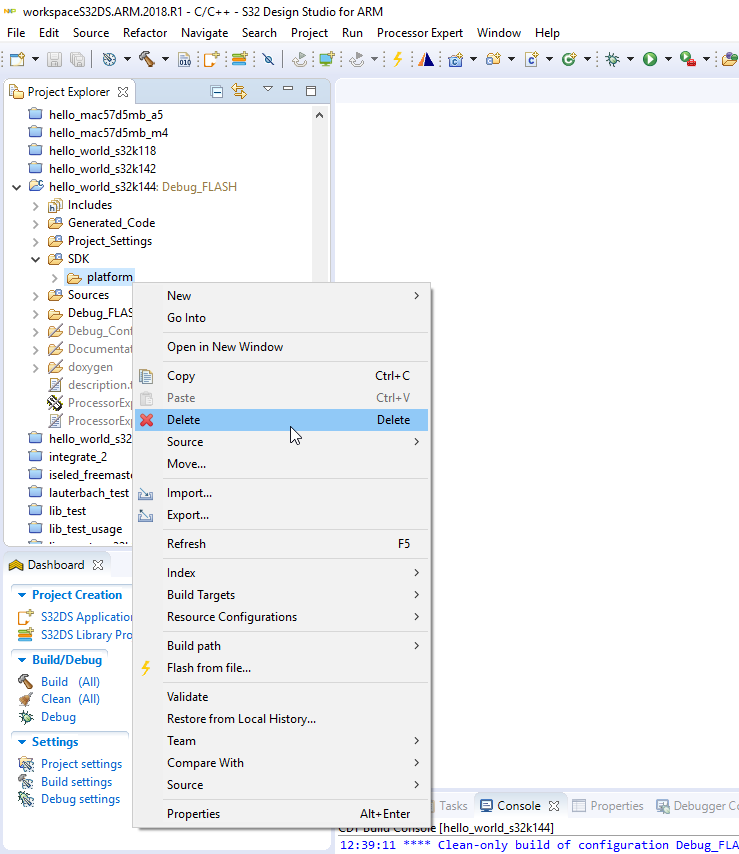This screenshot has height=854, width=739.
Task: Collapse the Build/Debug dashboard section
Action: pyautogui.click(x=22, y=660)
